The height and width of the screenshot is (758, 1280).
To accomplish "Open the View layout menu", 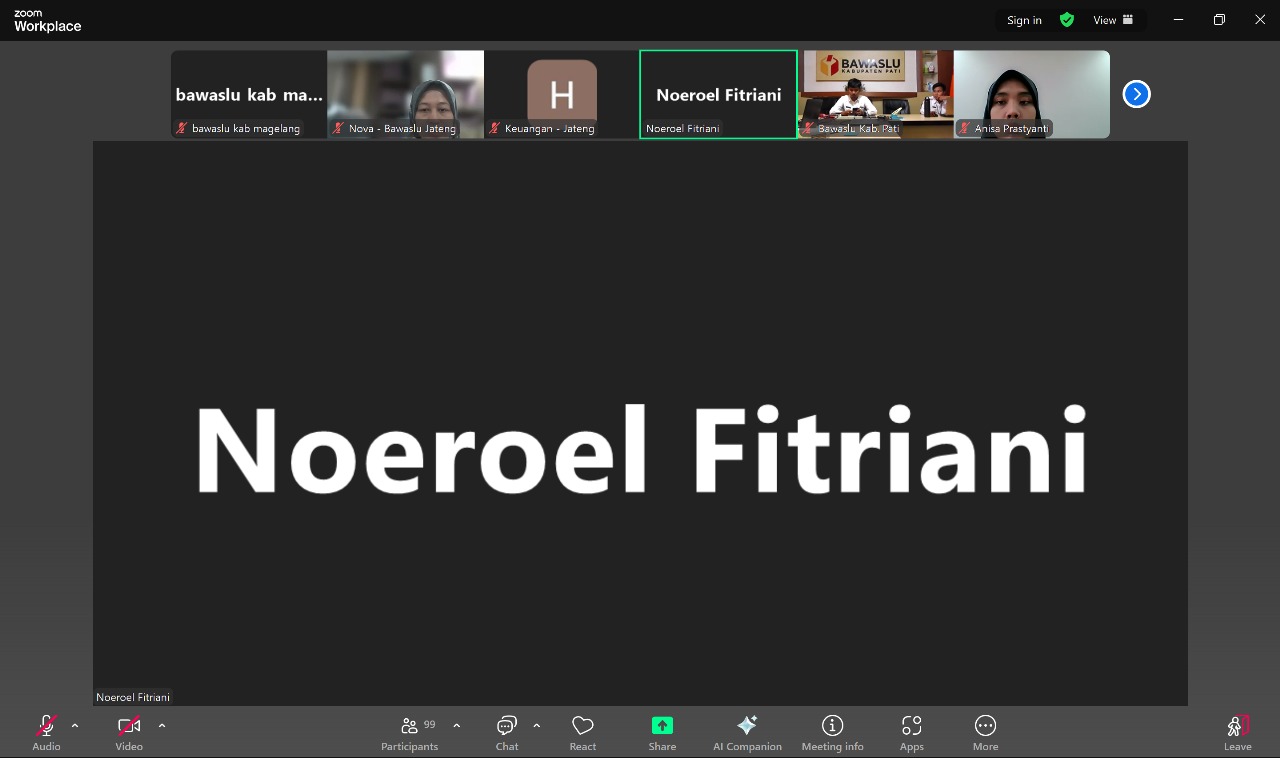I will click(1113, 20).
